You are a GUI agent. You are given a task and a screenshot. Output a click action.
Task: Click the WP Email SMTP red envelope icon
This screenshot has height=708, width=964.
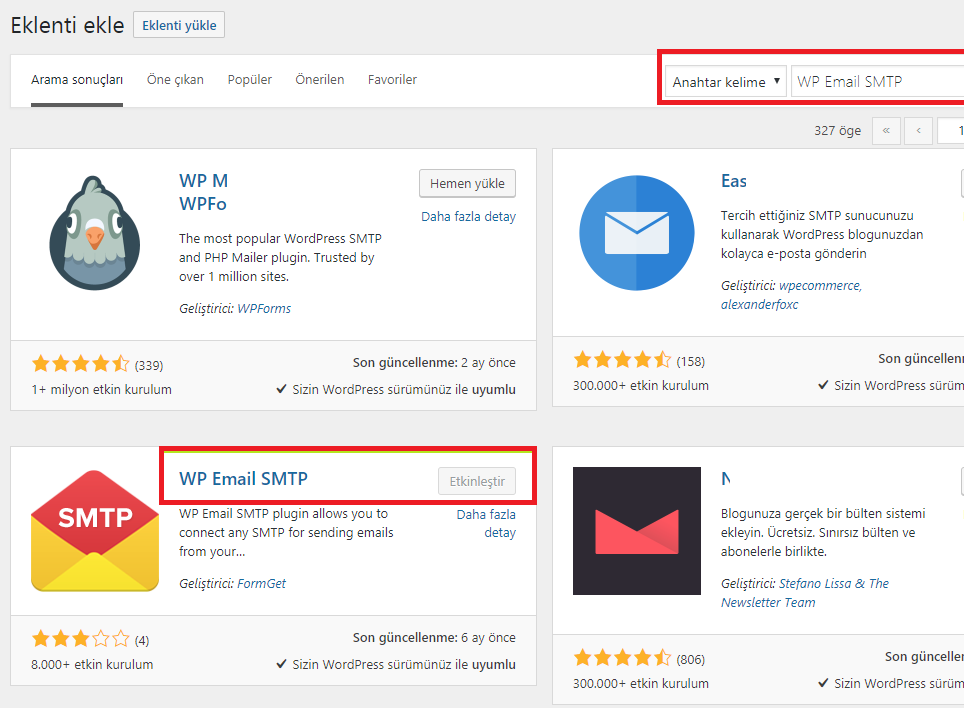(x=95, y=531)
